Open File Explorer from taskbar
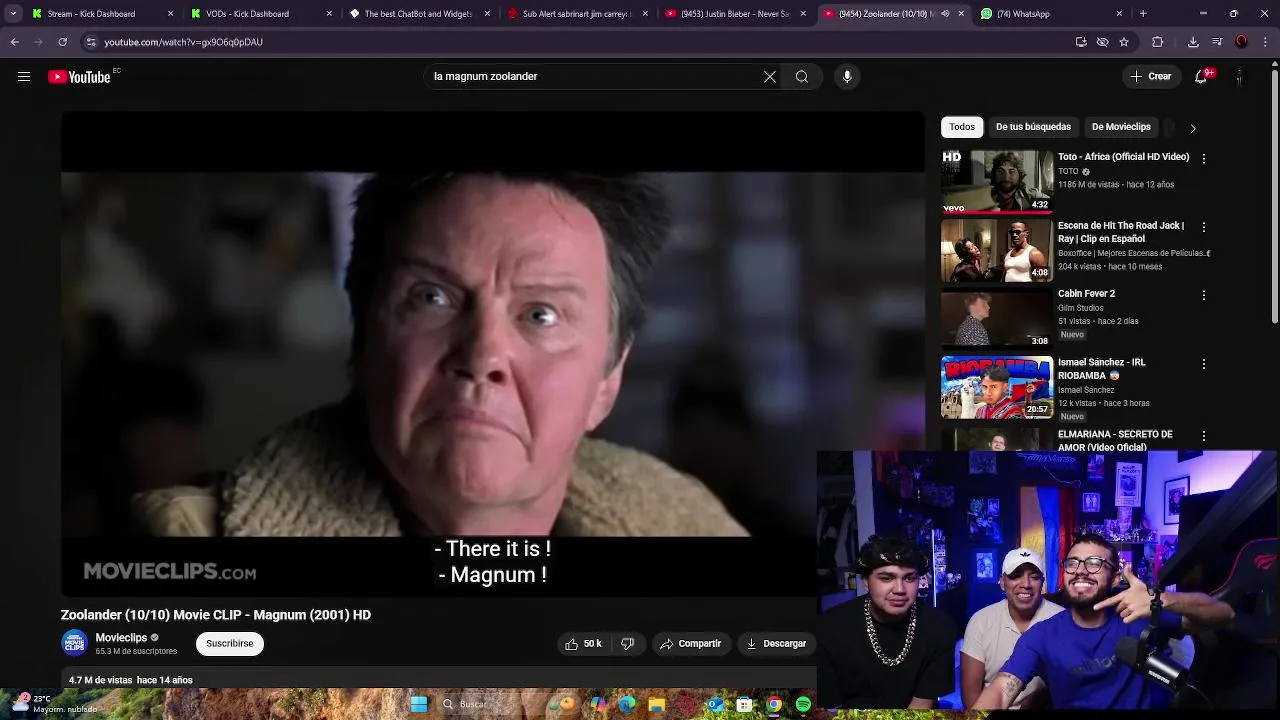Screen dimensions: 1280x720 (656, 705)
